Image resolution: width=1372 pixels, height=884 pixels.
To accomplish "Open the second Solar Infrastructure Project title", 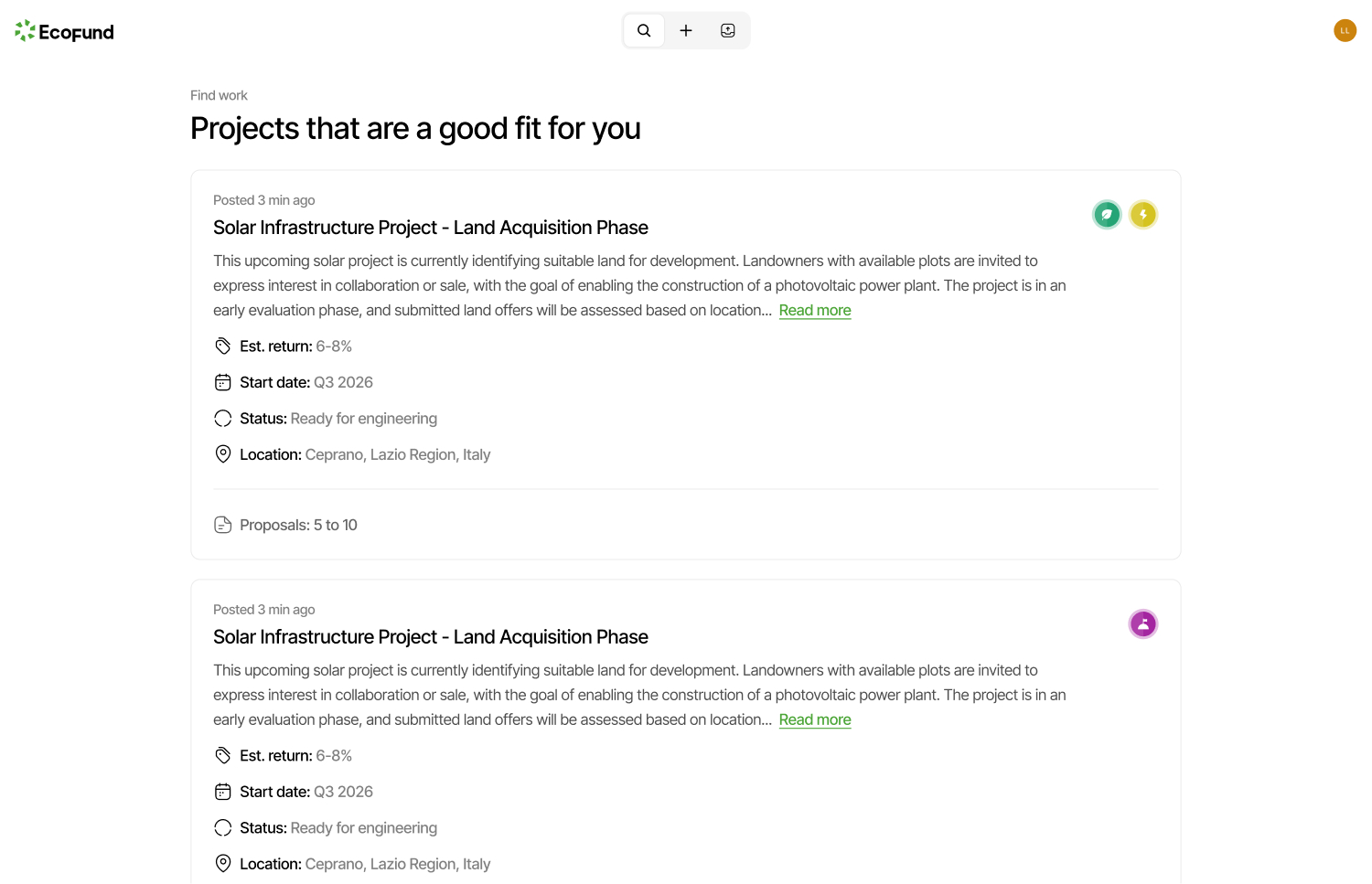I will pyautogui.click(x=431, y=637).
